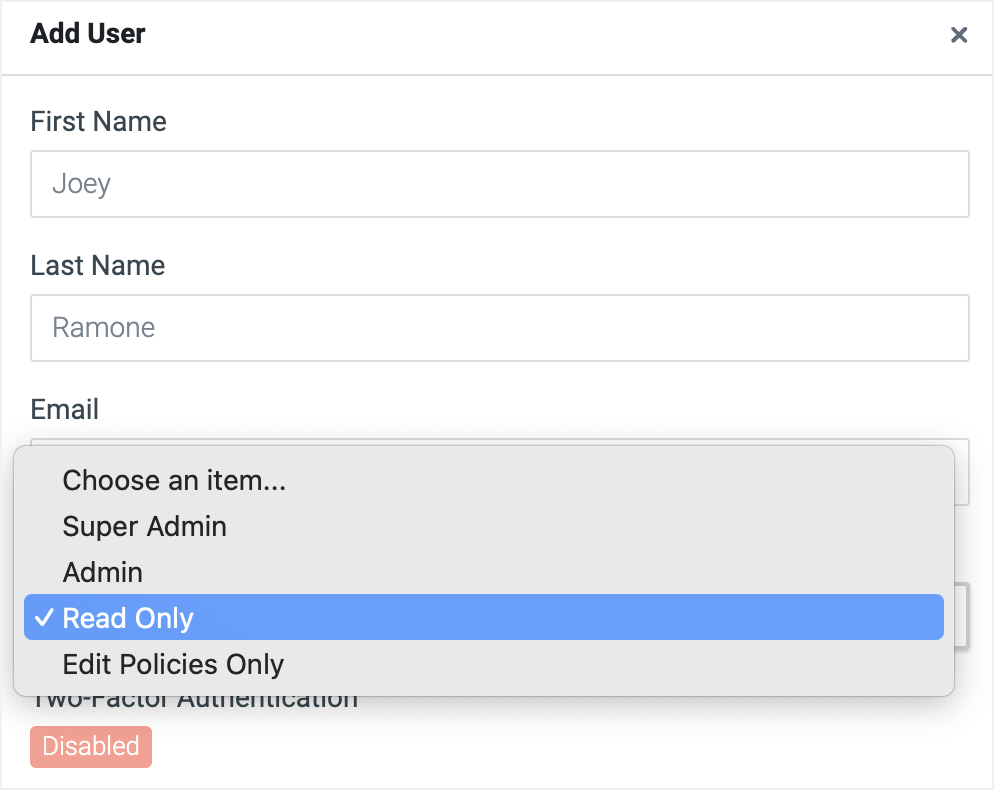
Task: Click the Email label
Action: (x=65, y=409)
